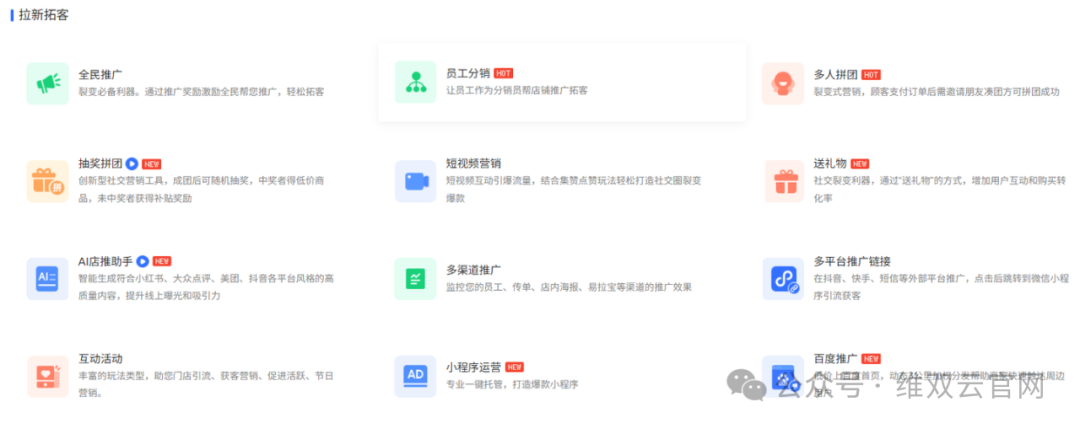Open the 短视频营销 video camera icon
This screenshot has height=429, width=1080.
click(x=415, y=181)
